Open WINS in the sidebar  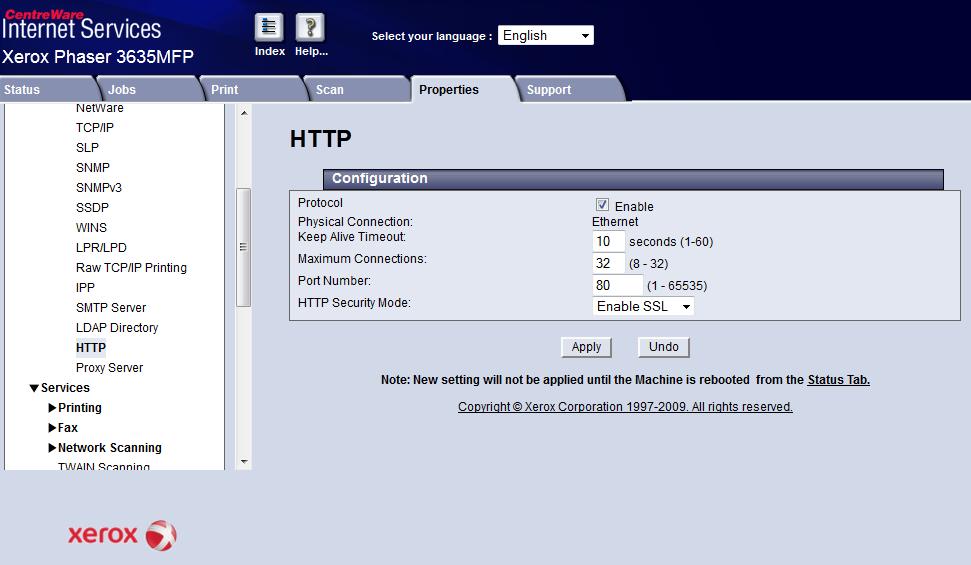coord(91,227)
